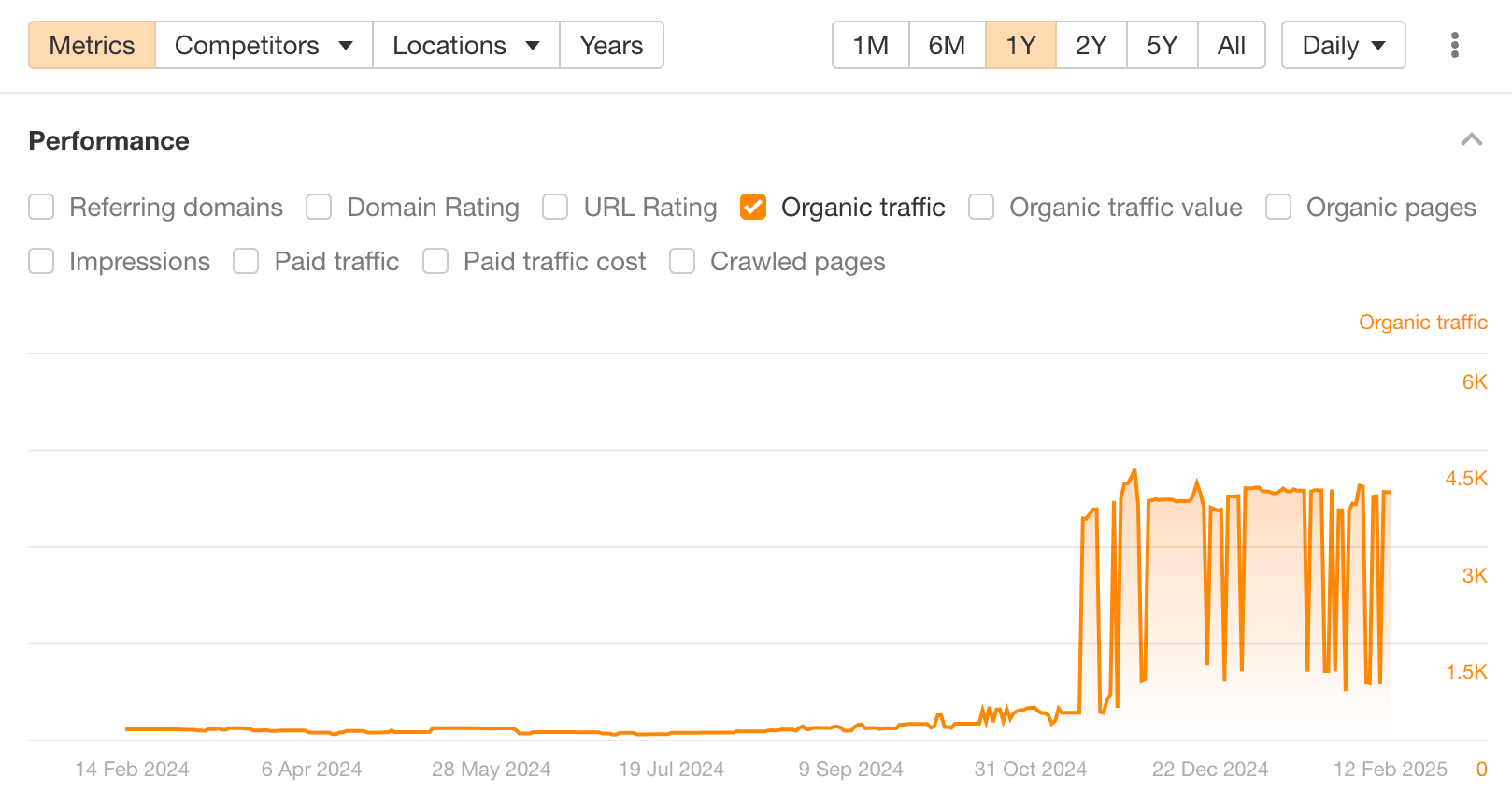Click the 3K y-axis value

[x=1475, y=575]
